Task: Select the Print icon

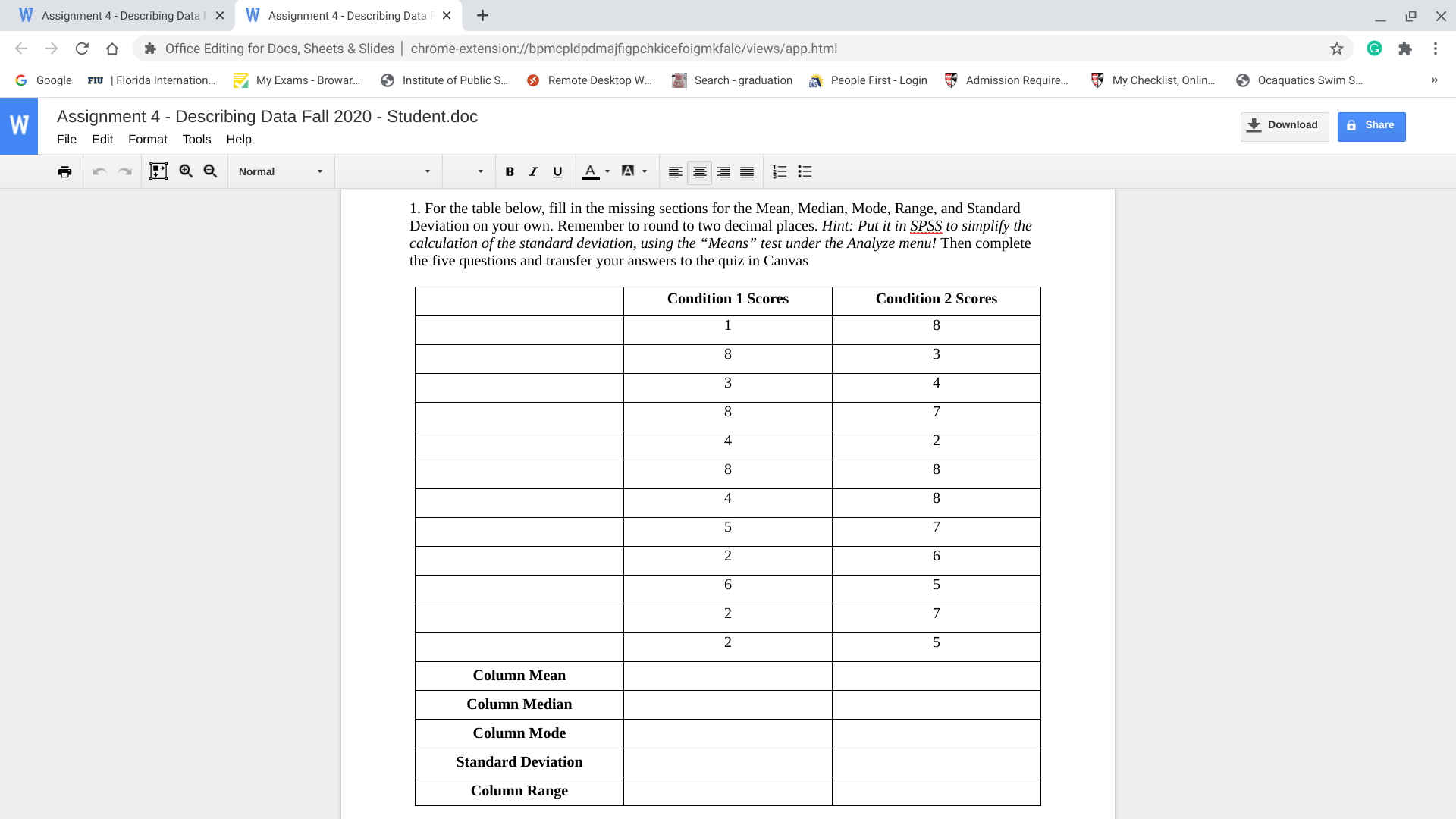Action: [64, 171]
